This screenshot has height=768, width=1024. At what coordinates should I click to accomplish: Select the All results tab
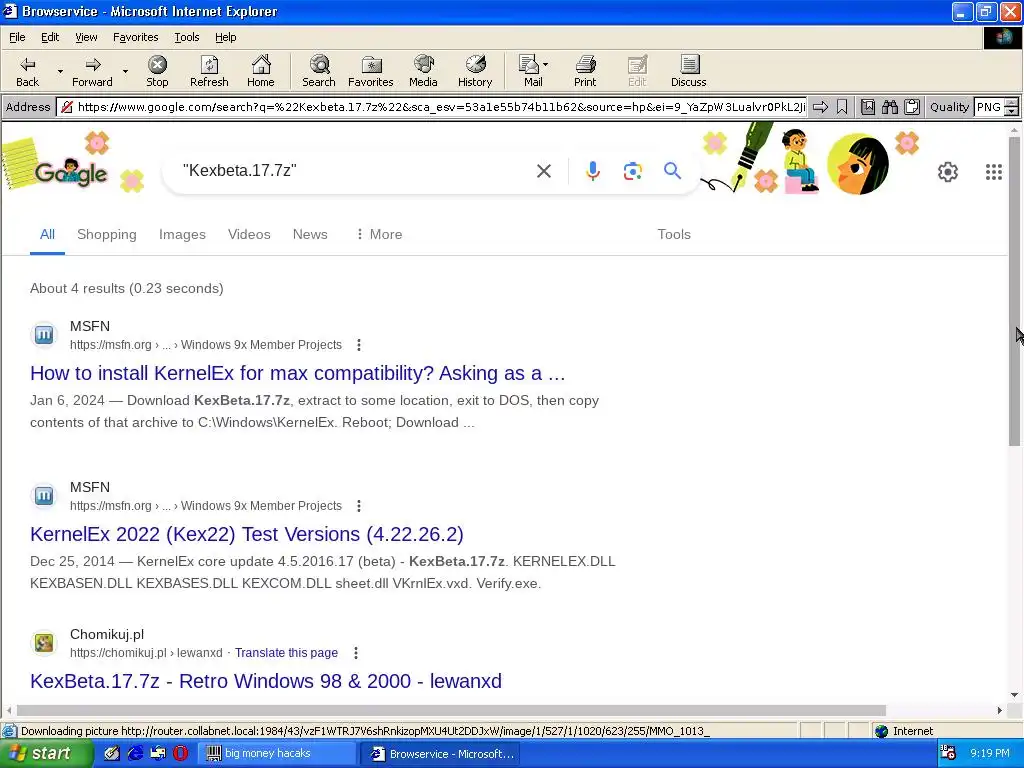pyautogui.click(x=47, y=234)
